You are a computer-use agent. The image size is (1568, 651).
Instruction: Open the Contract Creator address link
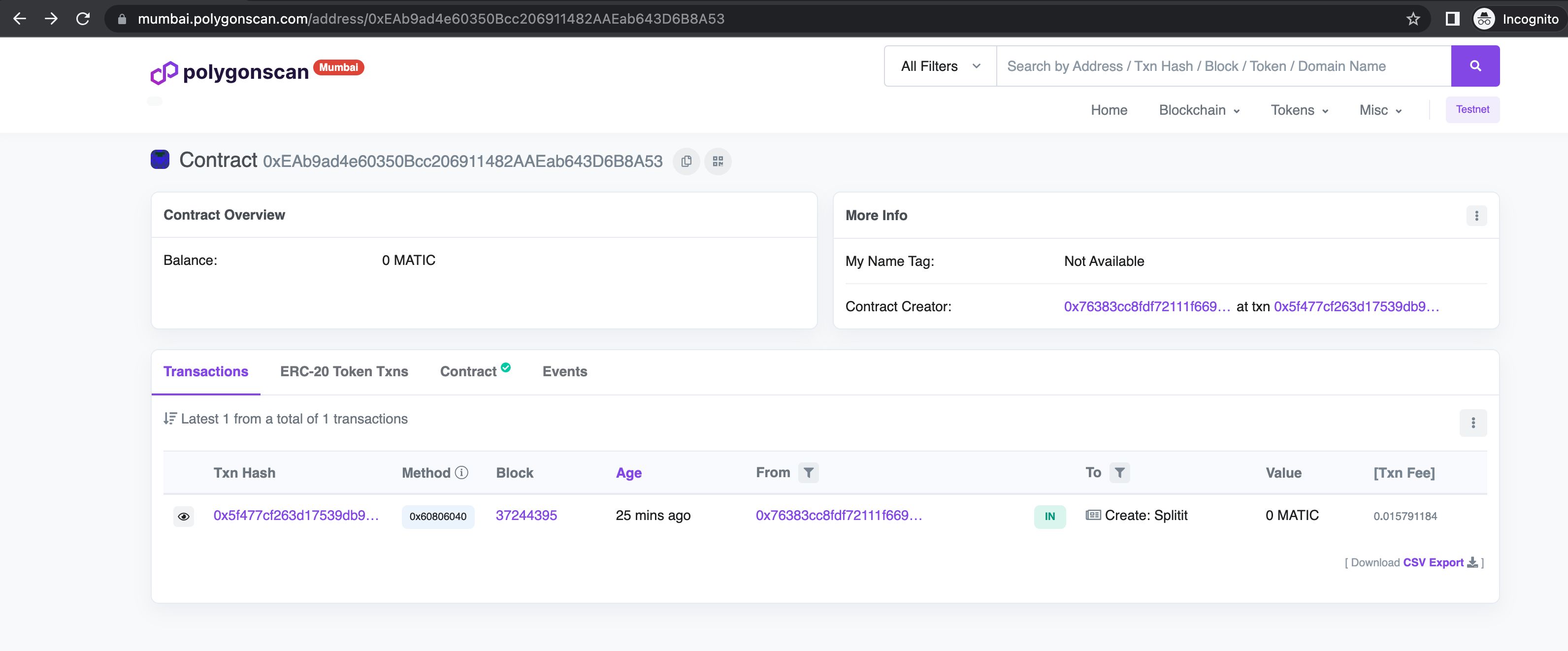pyautogui.click(x=1147, y=306)
